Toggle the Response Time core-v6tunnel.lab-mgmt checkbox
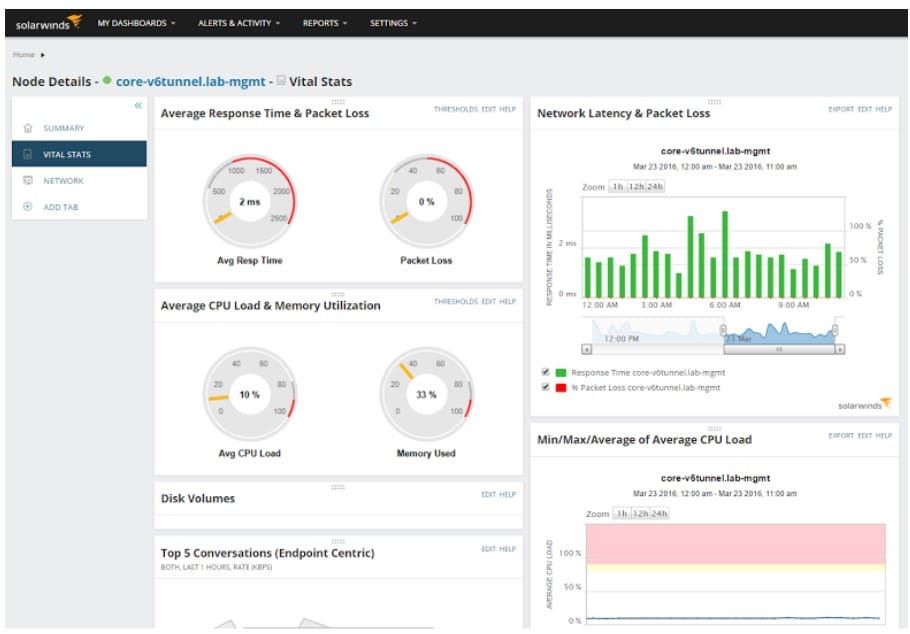Screen dimensions: 910x634 (x=546, y=372)
